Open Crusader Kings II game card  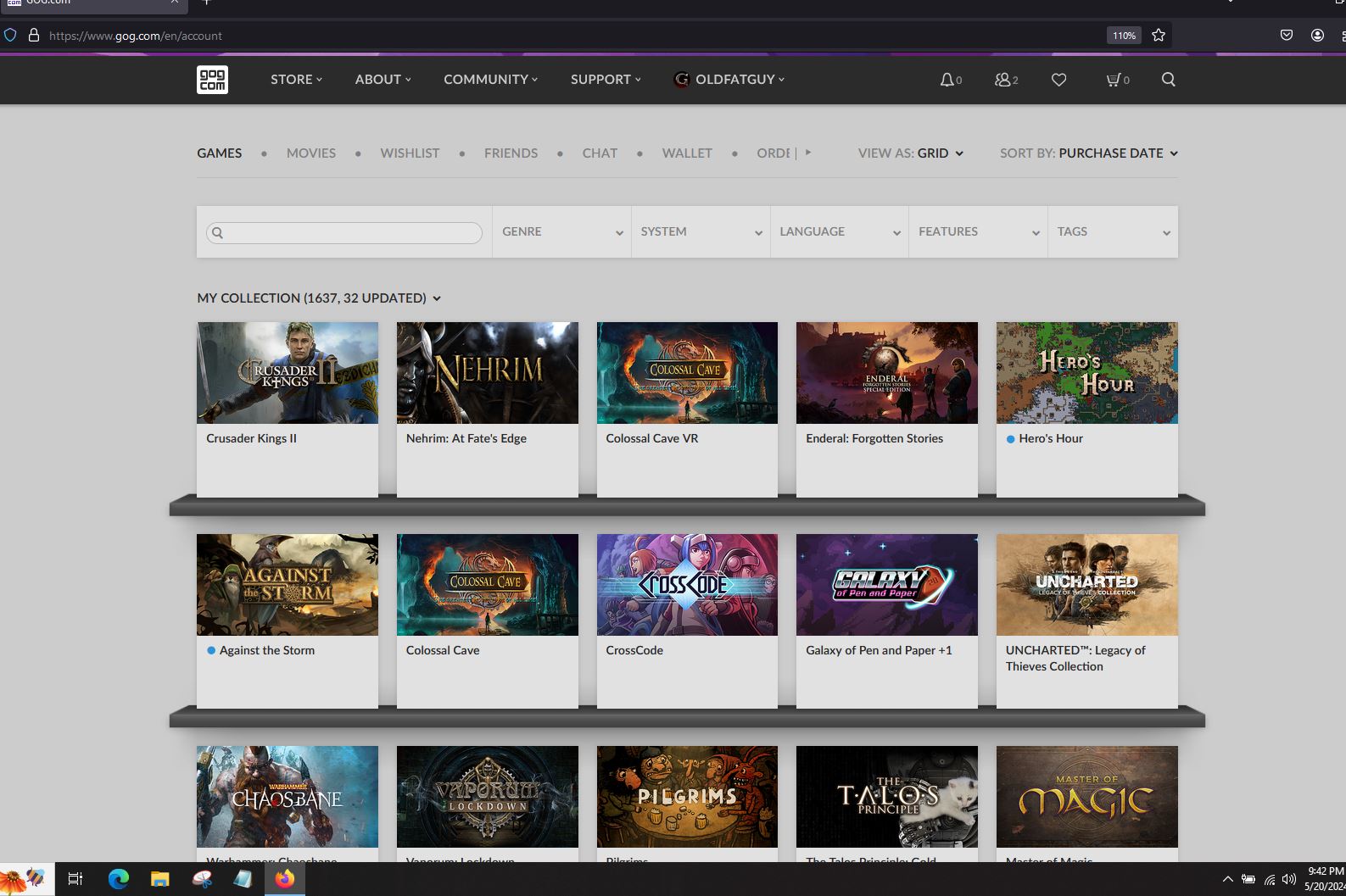point(288,409)
